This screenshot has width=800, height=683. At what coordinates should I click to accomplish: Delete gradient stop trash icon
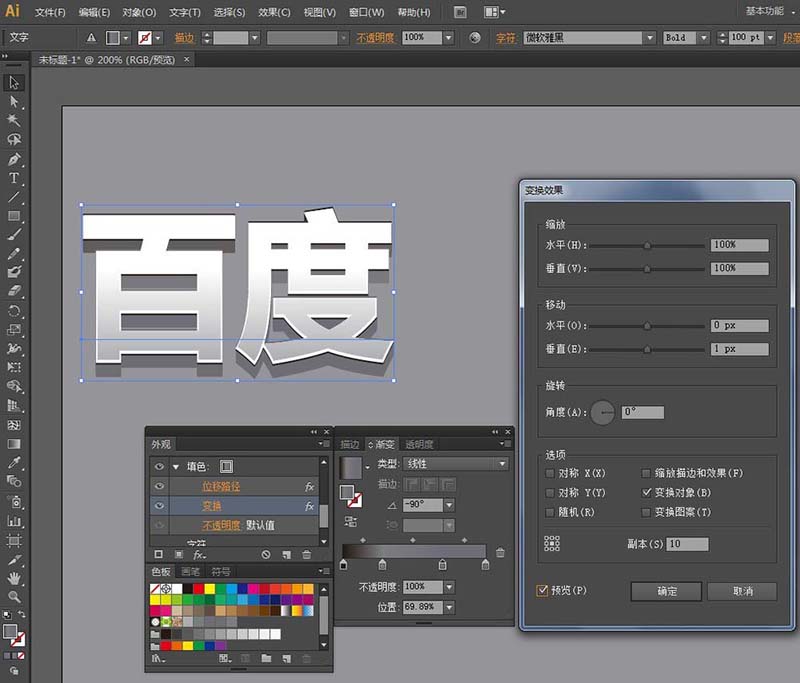pyautogui.click(x=501, y=552)
